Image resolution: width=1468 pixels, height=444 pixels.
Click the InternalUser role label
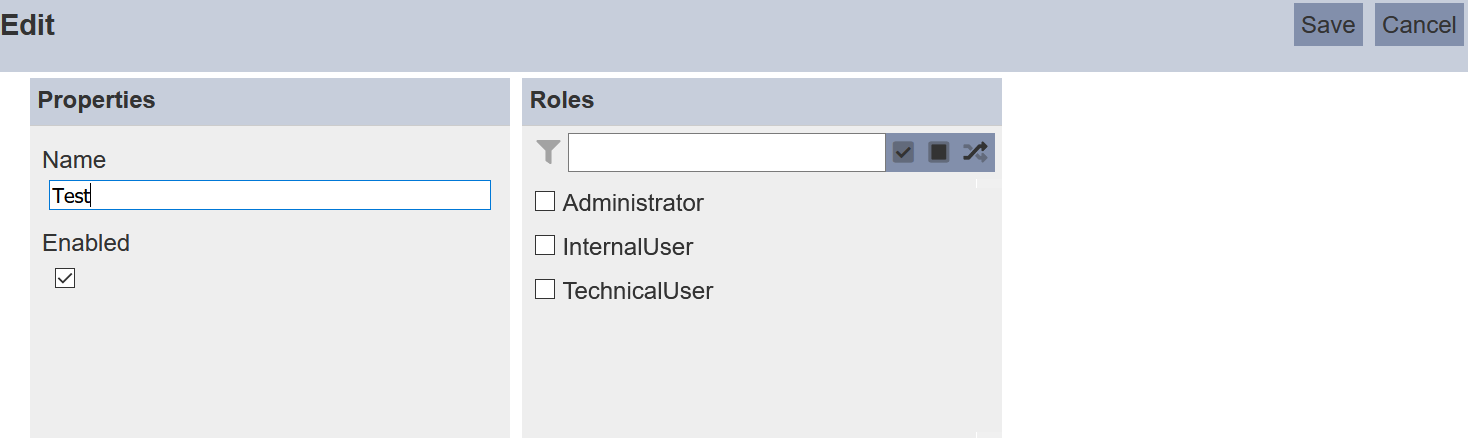pyautogui.click(x=628, y=247)
